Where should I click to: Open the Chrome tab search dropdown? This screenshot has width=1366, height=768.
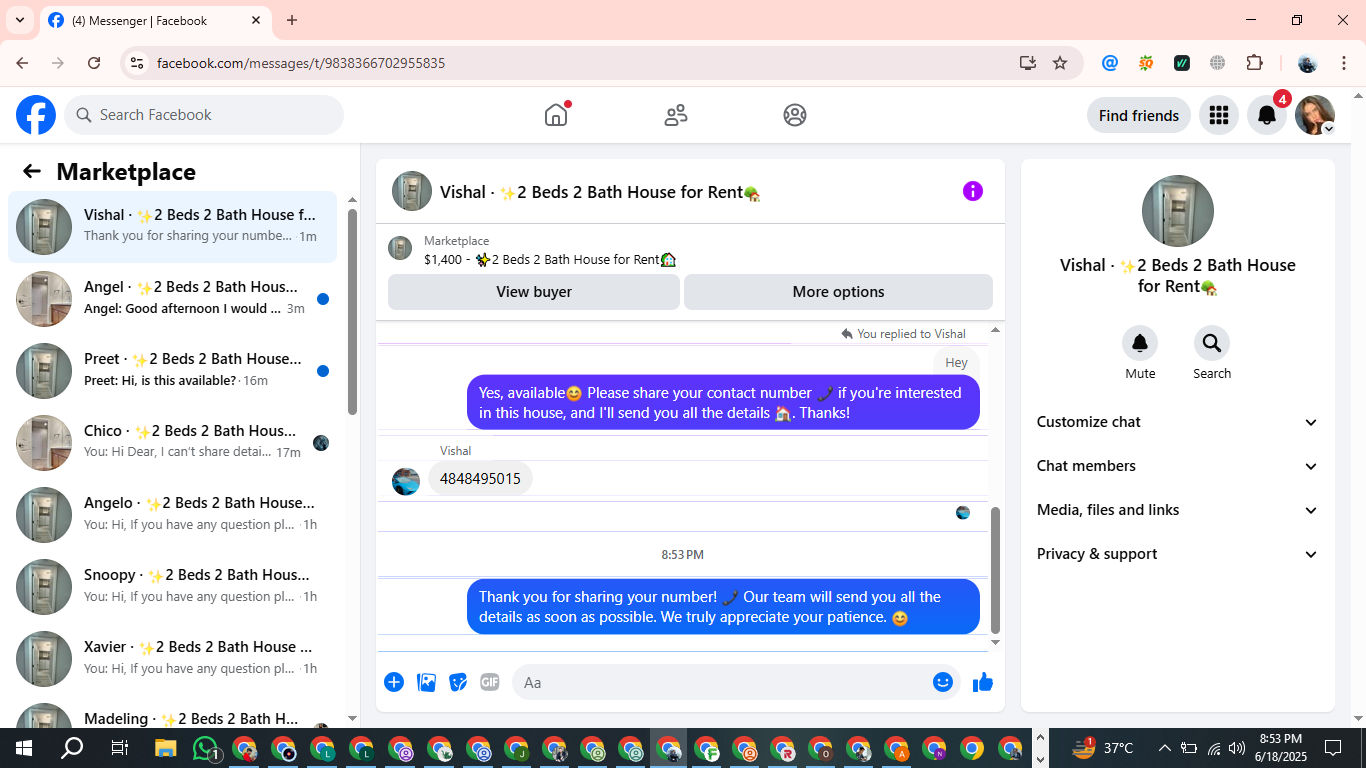point(19,20)
